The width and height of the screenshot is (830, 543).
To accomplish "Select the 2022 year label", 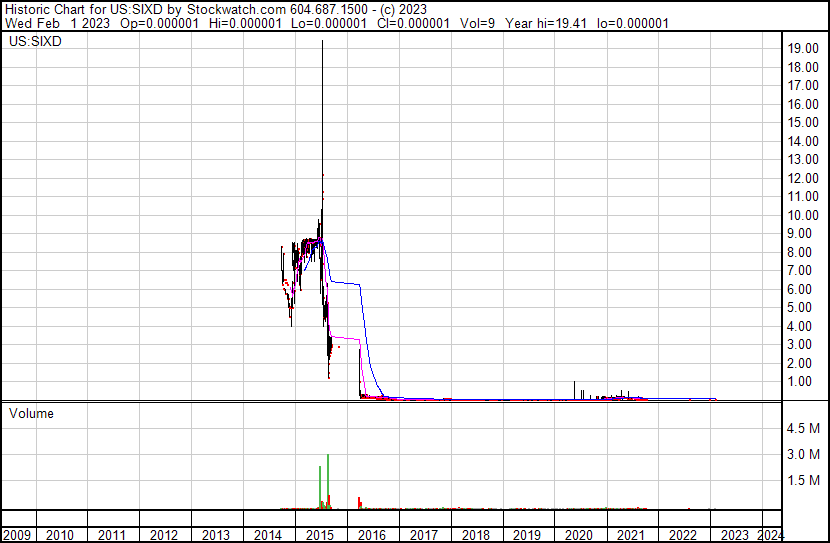I will [683, 535].
